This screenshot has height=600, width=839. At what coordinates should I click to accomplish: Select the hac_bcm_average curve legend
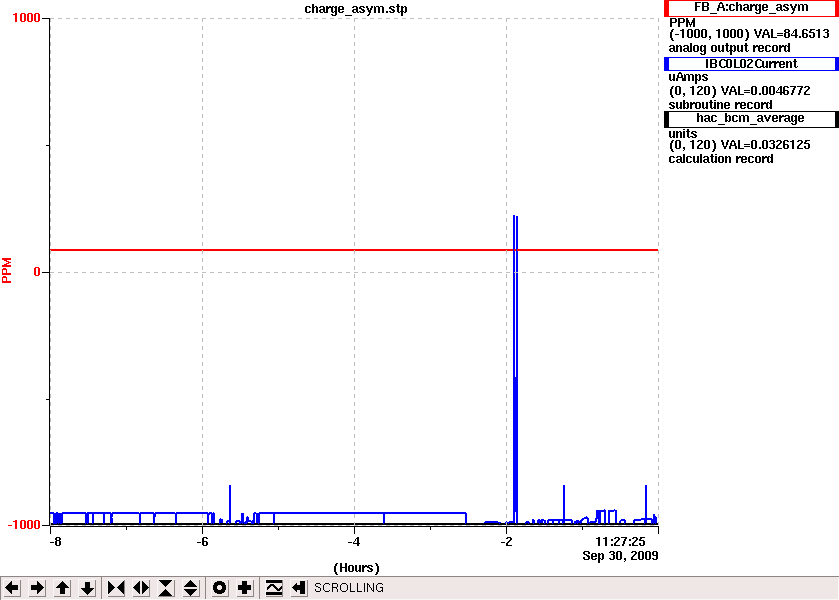pos(751,118)
